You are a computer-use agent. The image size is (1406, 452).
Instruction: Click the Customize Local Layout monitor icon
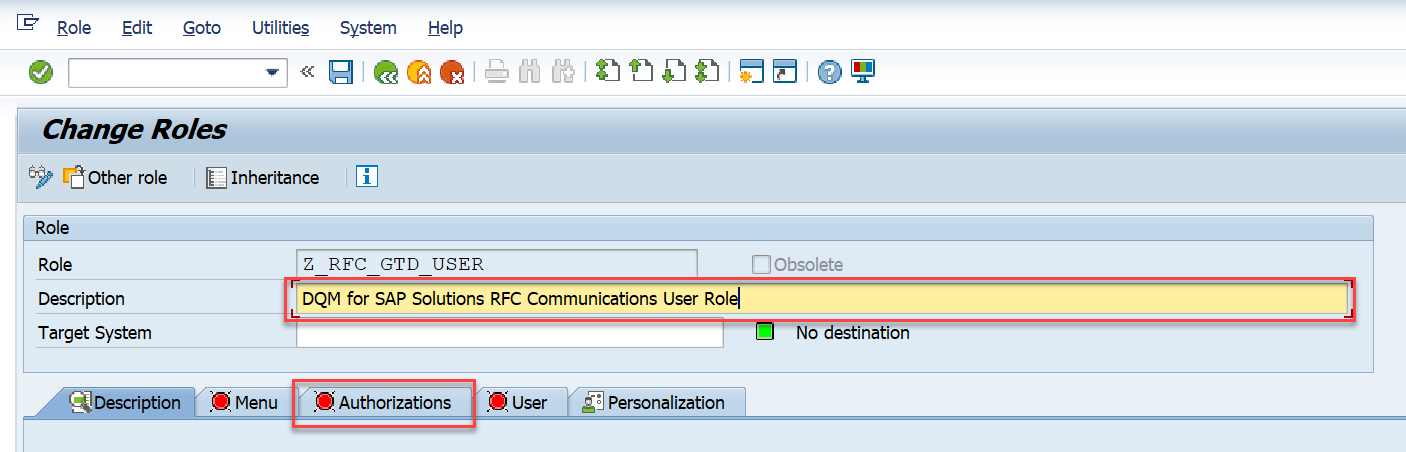pyautogui.click(x=862, y=72)
